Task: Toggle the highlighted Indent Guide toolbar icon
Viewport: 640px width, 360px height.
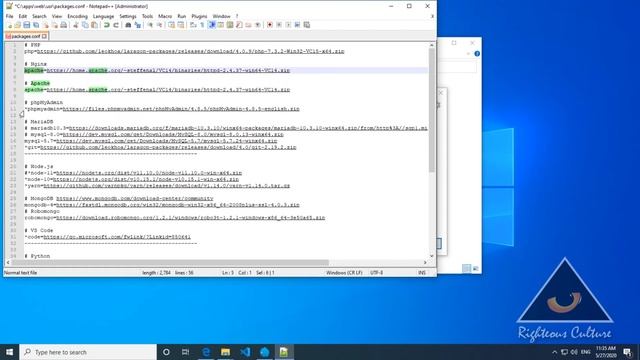Action: coord(211,25)
